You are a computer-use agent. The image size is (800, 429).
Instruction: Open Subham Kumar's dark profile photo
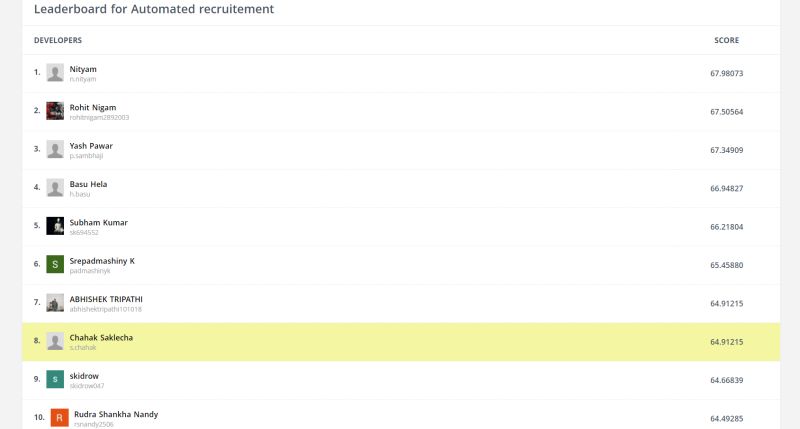pyautogui.click(x=55, y=225)
